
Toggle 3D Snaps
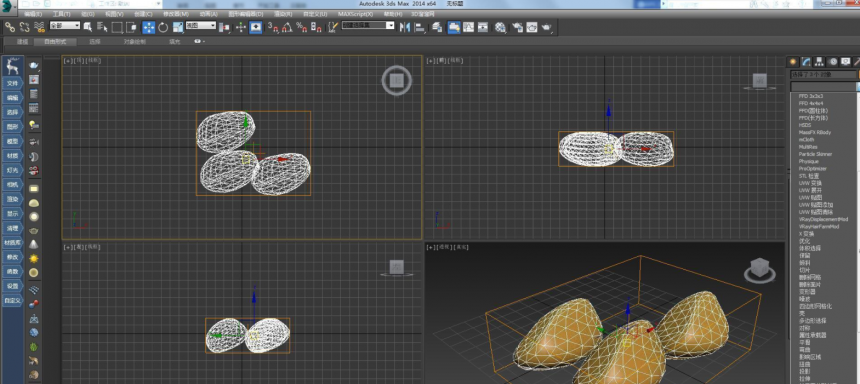point(273,27)
